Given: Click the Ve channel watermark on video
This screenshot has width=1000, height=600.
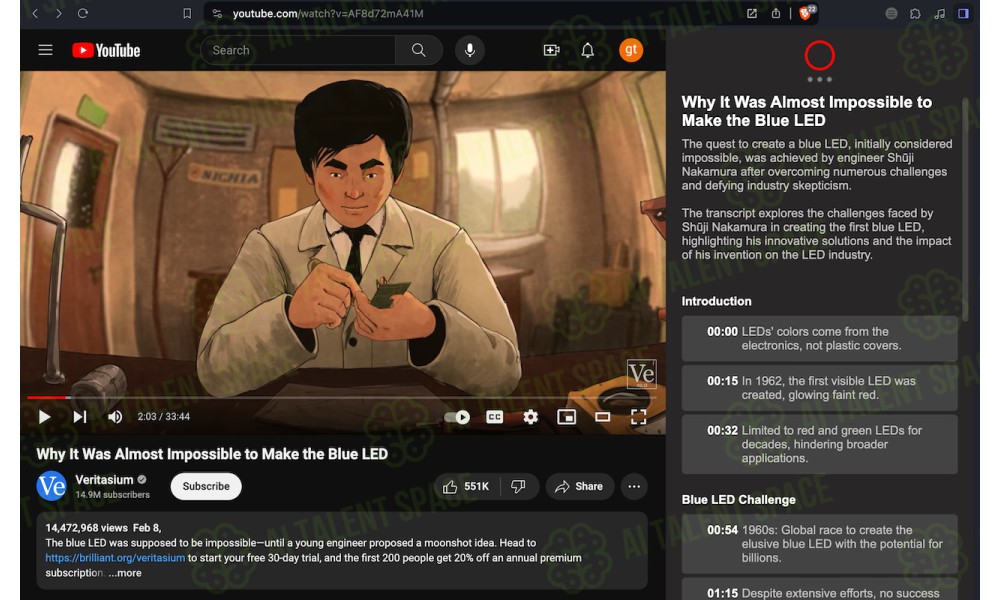Looking at the screenshot, I should coord(642,374).
